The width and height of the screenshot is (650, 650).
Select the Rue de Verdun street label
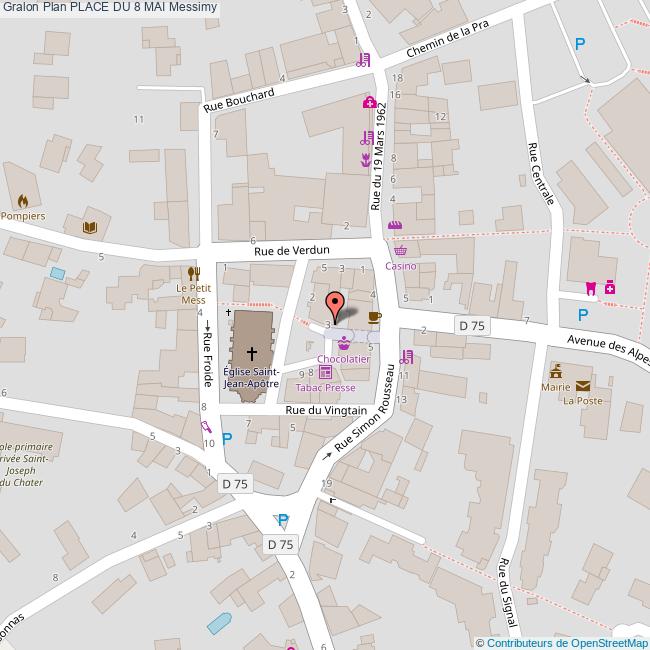pos(291,251)
